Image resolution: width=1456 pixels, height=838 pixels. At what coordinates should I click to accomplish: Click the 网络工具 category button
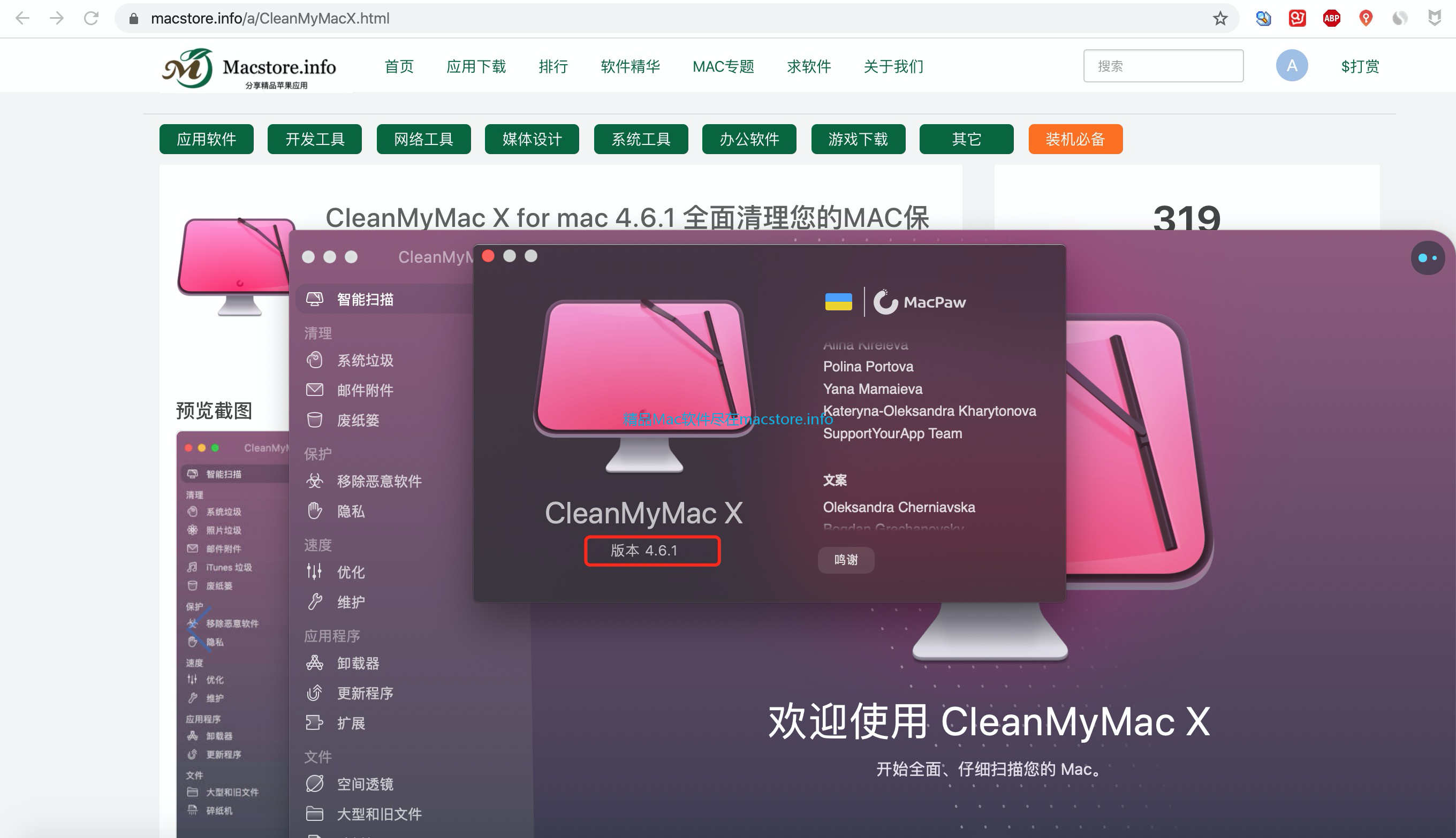[423, 139]
